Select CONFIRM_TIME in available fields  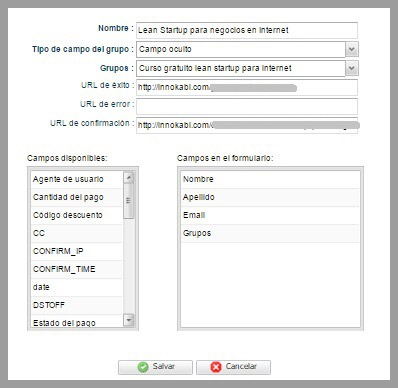coord(77,269)
